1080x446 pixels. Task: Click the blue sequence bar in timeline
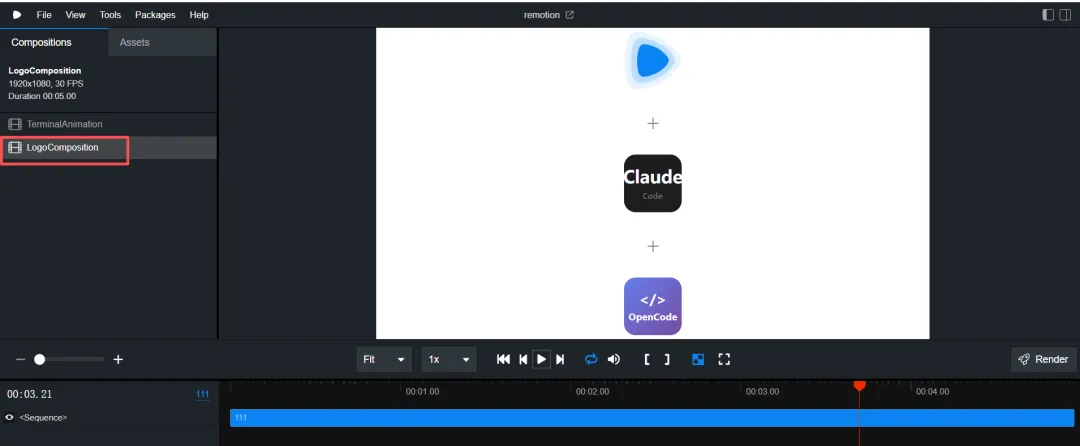[x=652, y=418]
